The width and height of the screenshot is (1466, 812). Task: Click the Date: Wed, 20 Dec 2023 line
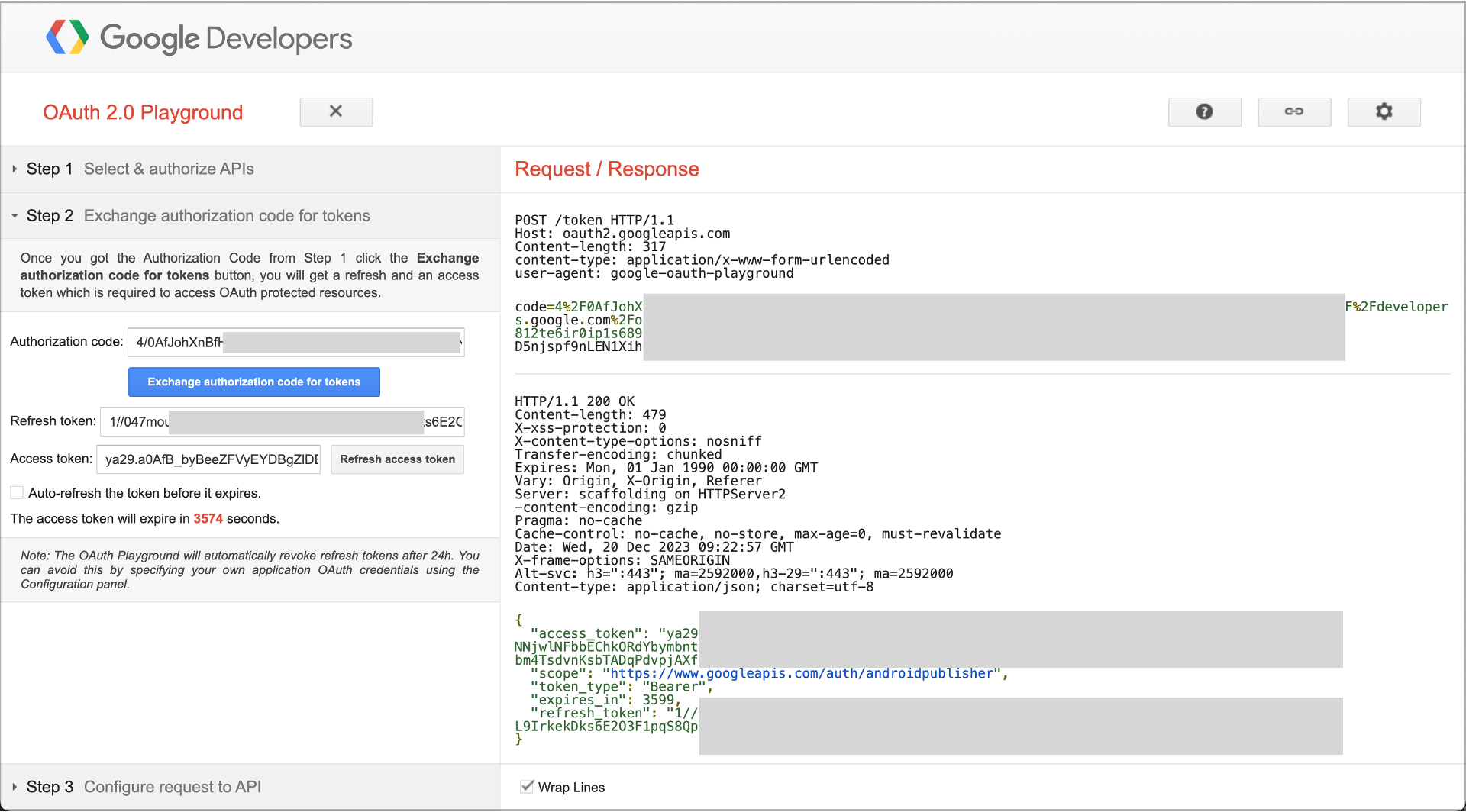(654, 547)
